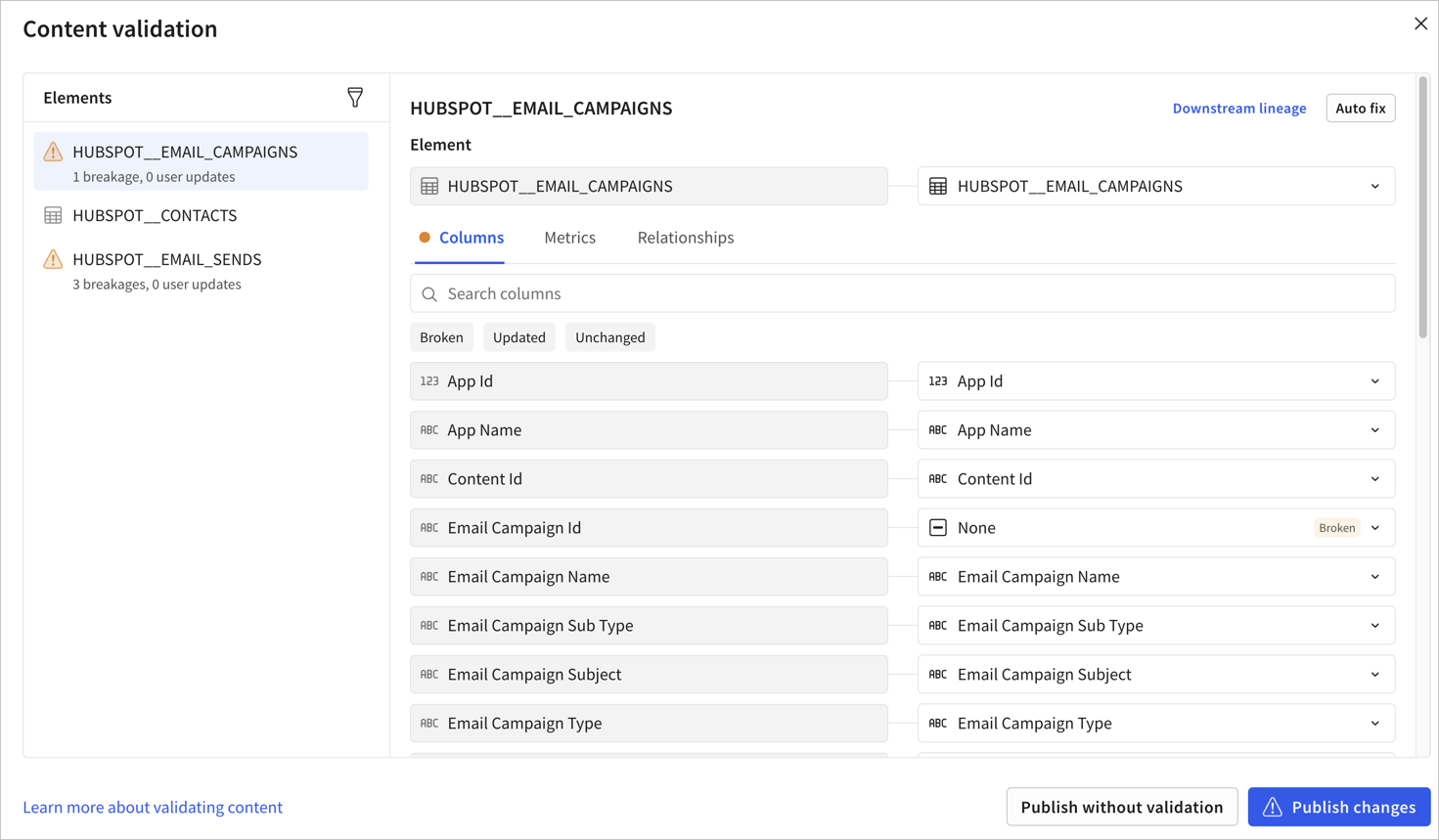Image resolution: width=1439 pixels, height=840 pixels.
Task: Click the warning triangle near HUBSPOT__EMAIL_SENDS
Action: click(52, 259)
